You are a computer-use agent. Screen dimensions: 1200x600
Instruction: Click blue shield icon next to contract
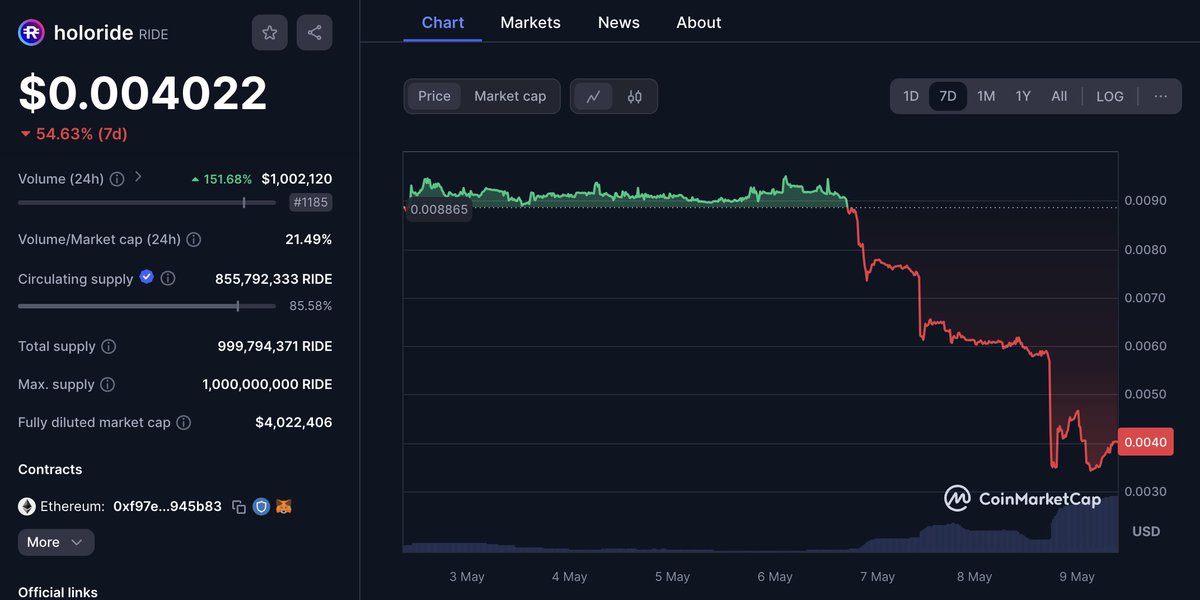[261, 507]
